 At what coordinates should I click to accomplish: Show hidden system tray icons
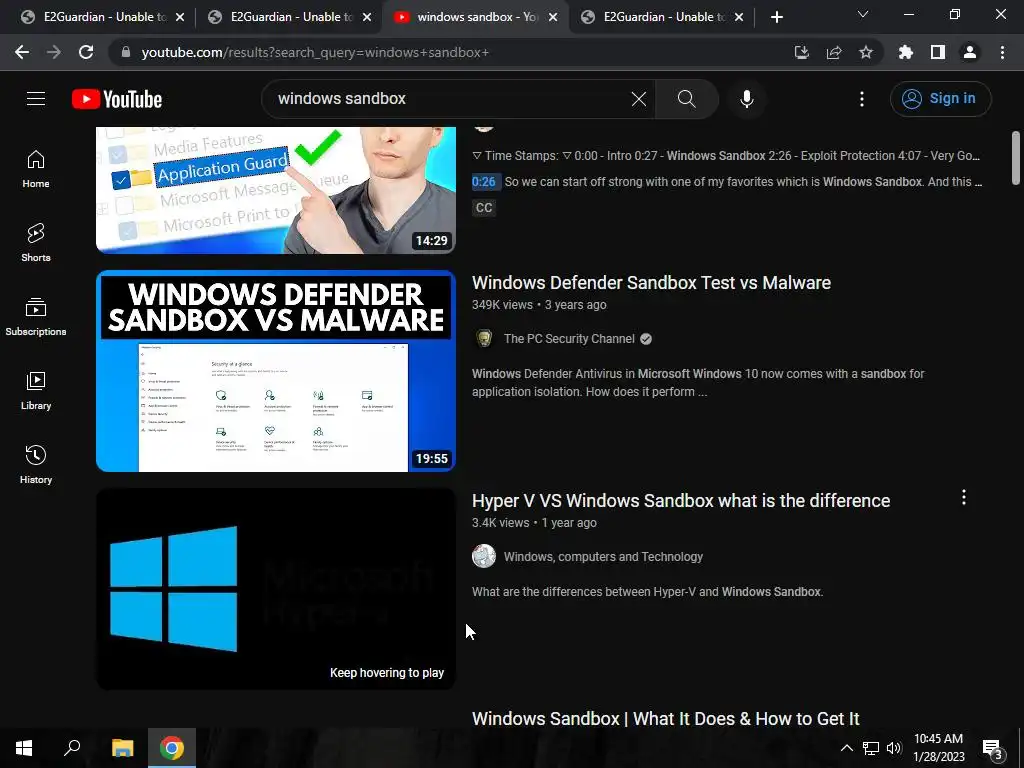coord(846,748)
